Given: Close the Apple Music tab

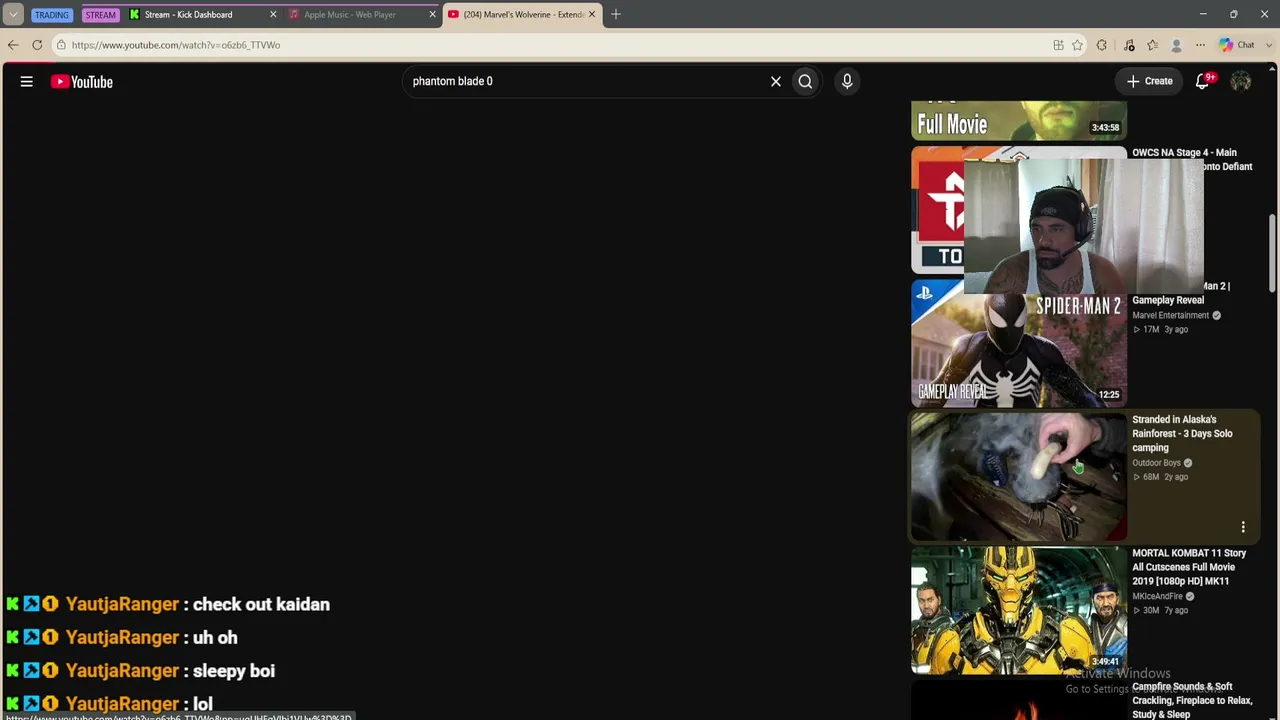Looking at the screenshot, I should 432,14.
